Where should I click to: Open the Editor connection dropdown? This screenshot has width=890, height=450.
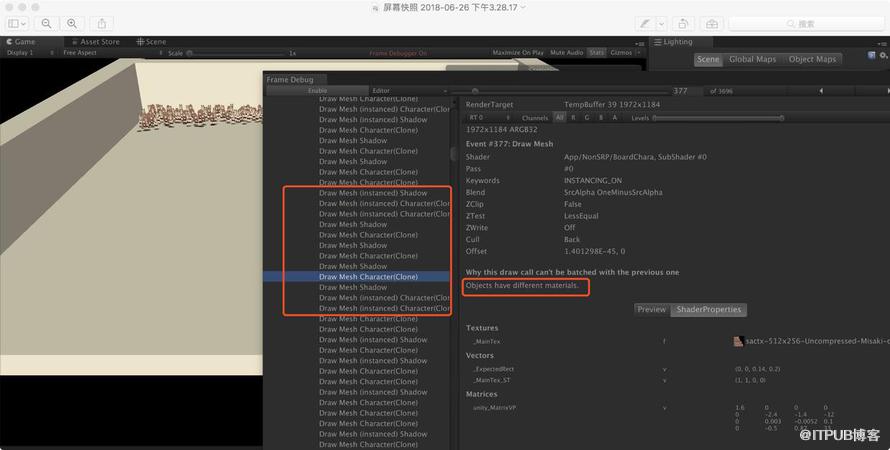[409, 91]
